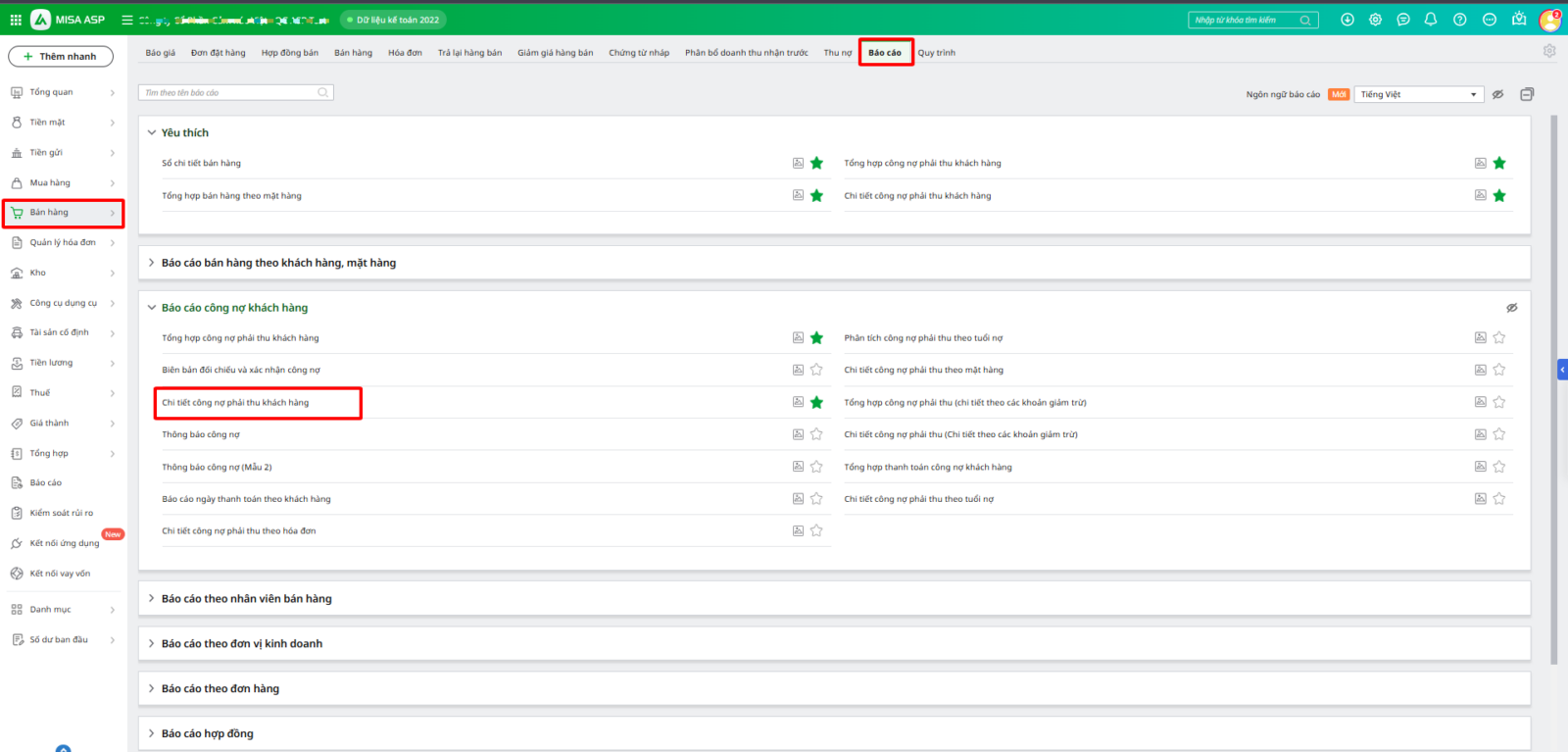Viewport: 1568px width, 752px height.
Task: Open the Tiếng Việt language dropdown
Action: point(1418,94)
